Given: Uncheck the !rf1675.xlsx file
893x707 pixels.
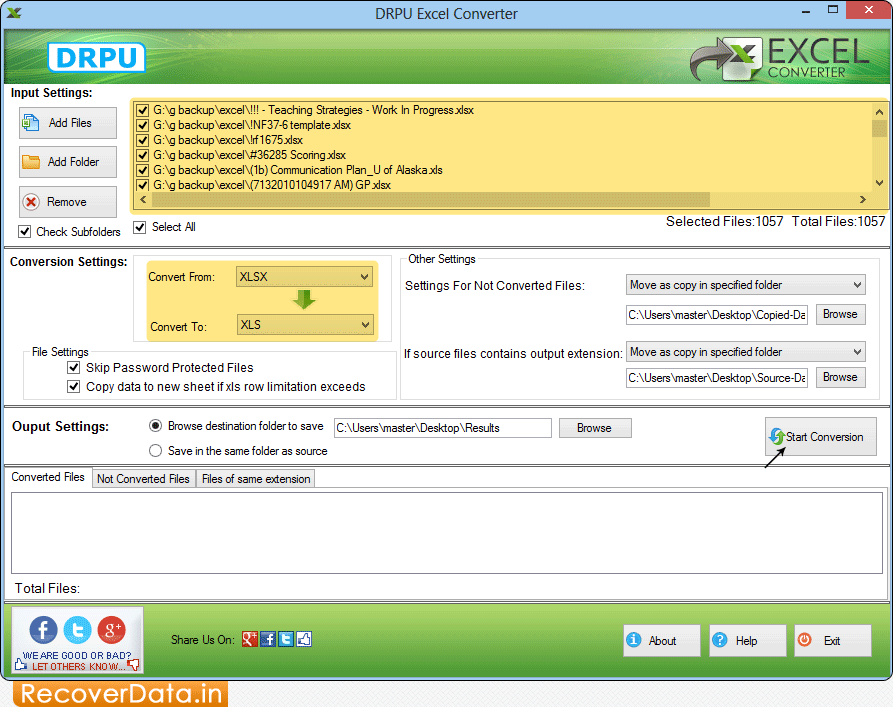Looking at the screenshot, I should coord(142,140).
